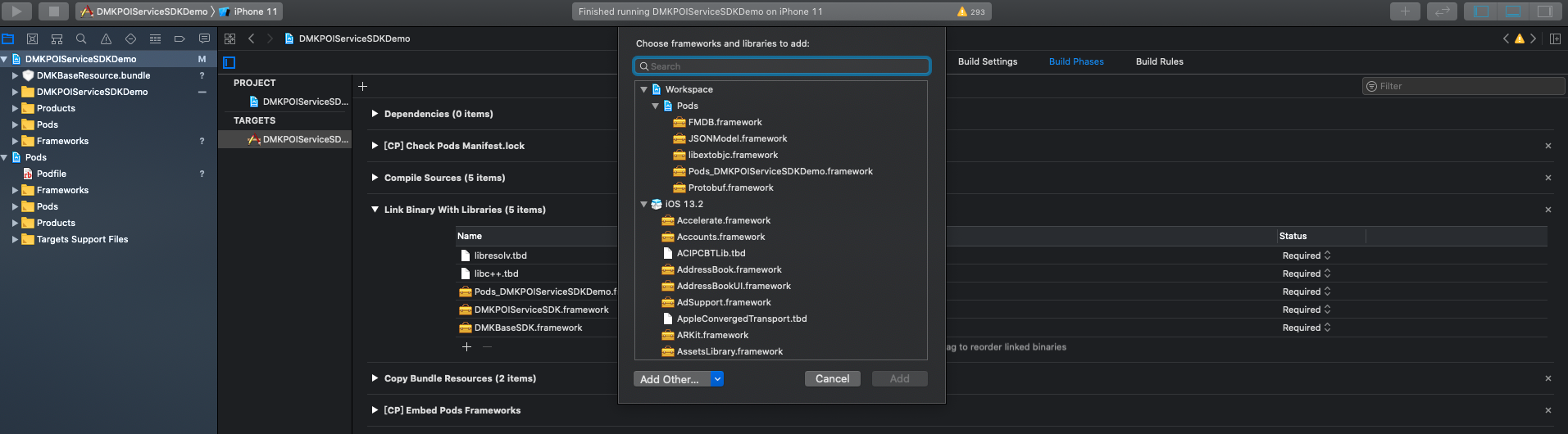This screenshot has width=1568, height=434.
Task: Open the Report navigator icon
Action: click(x=204, y=38)
